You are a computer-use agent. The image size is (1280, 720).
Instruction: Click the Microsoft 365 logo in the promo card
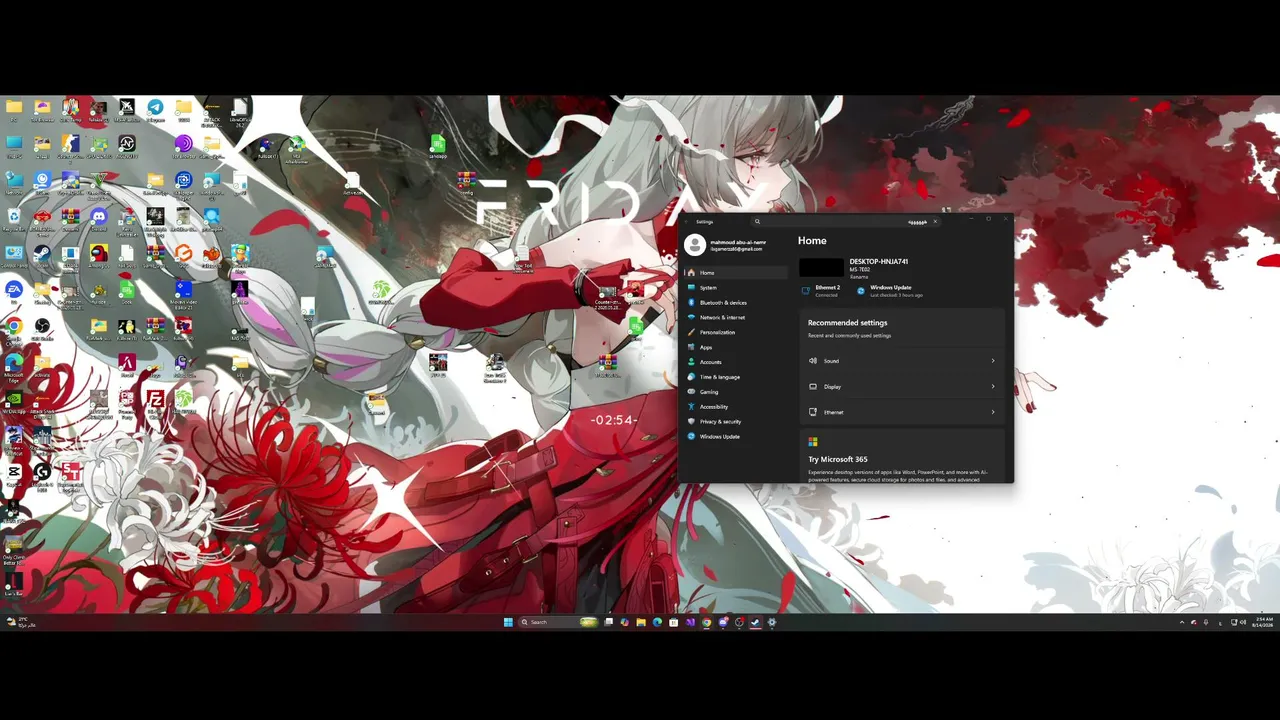pyautogui.click(x=813, y=442)
